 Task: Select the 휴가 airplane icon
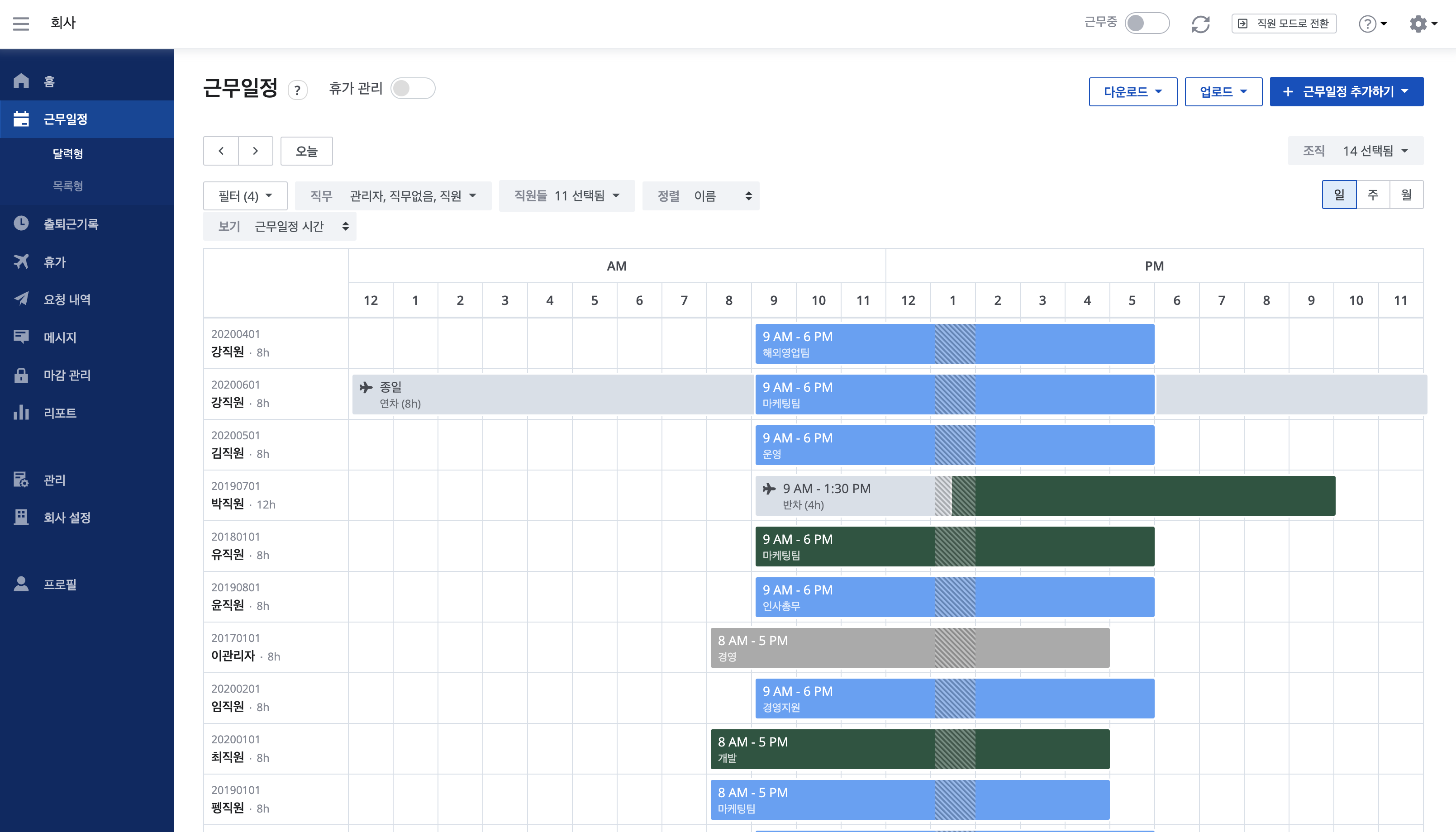[21, 261]
